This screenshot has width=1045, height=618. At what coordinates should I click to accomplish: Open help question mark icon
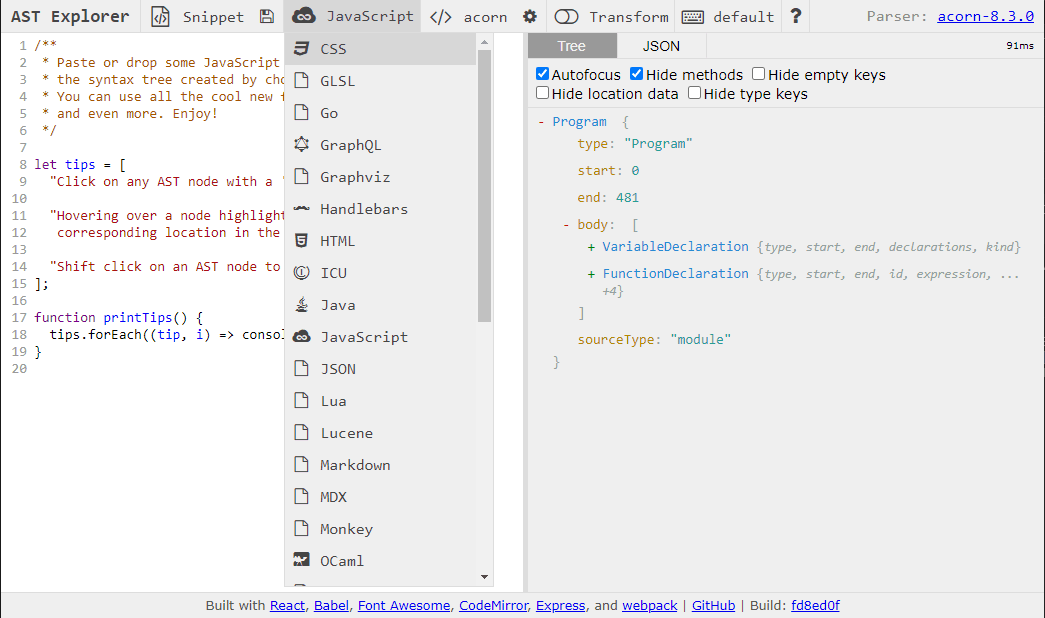[796, 16]
